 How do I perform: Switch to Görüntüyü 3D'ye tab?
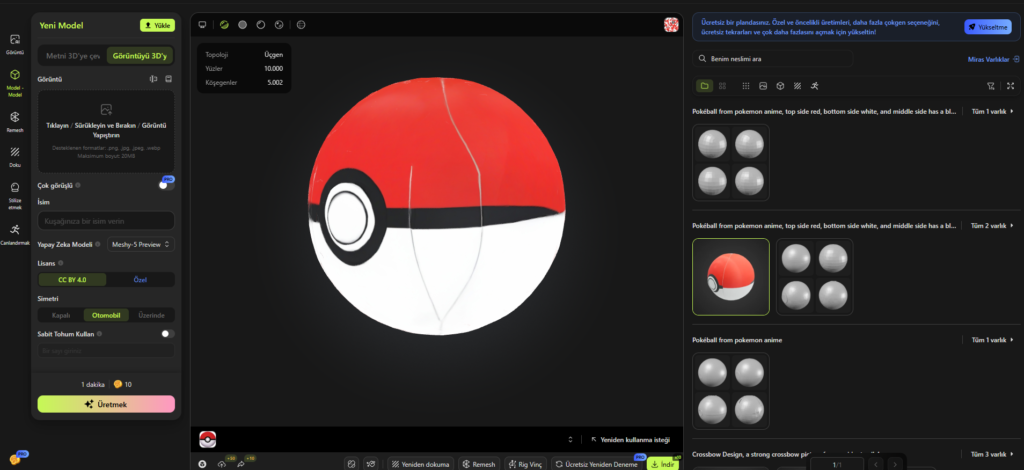(x=140, y=55)
